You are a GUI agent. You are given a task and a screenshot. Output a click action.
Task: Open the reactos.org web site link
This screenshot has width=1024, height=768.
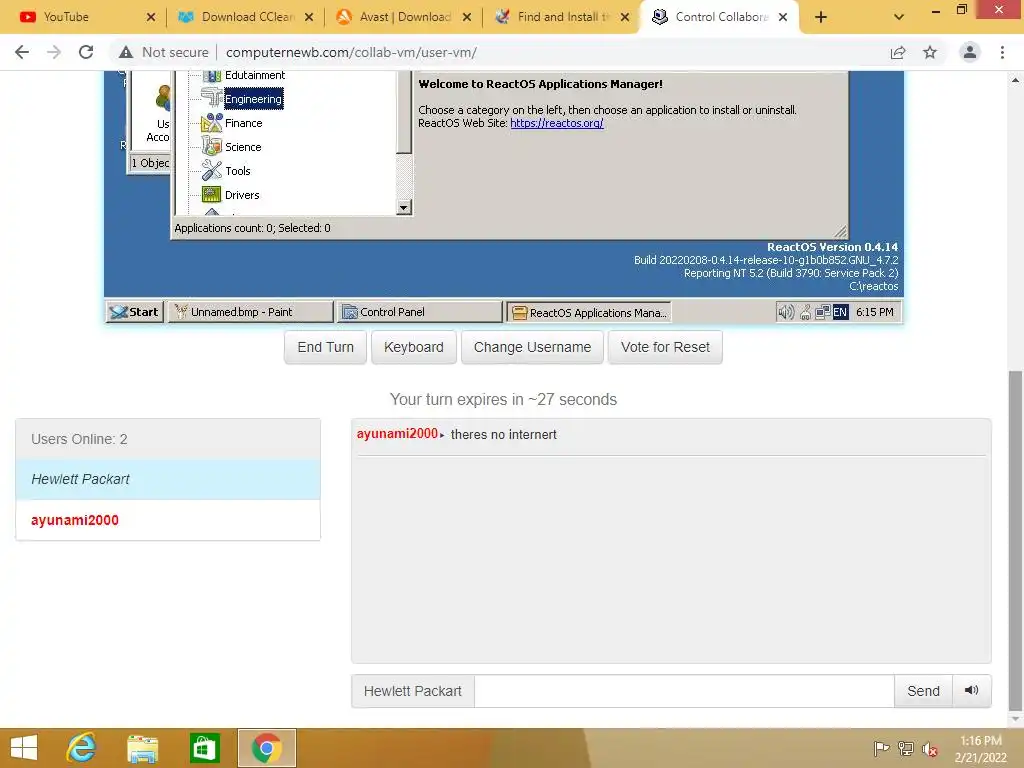click(556, 123)
